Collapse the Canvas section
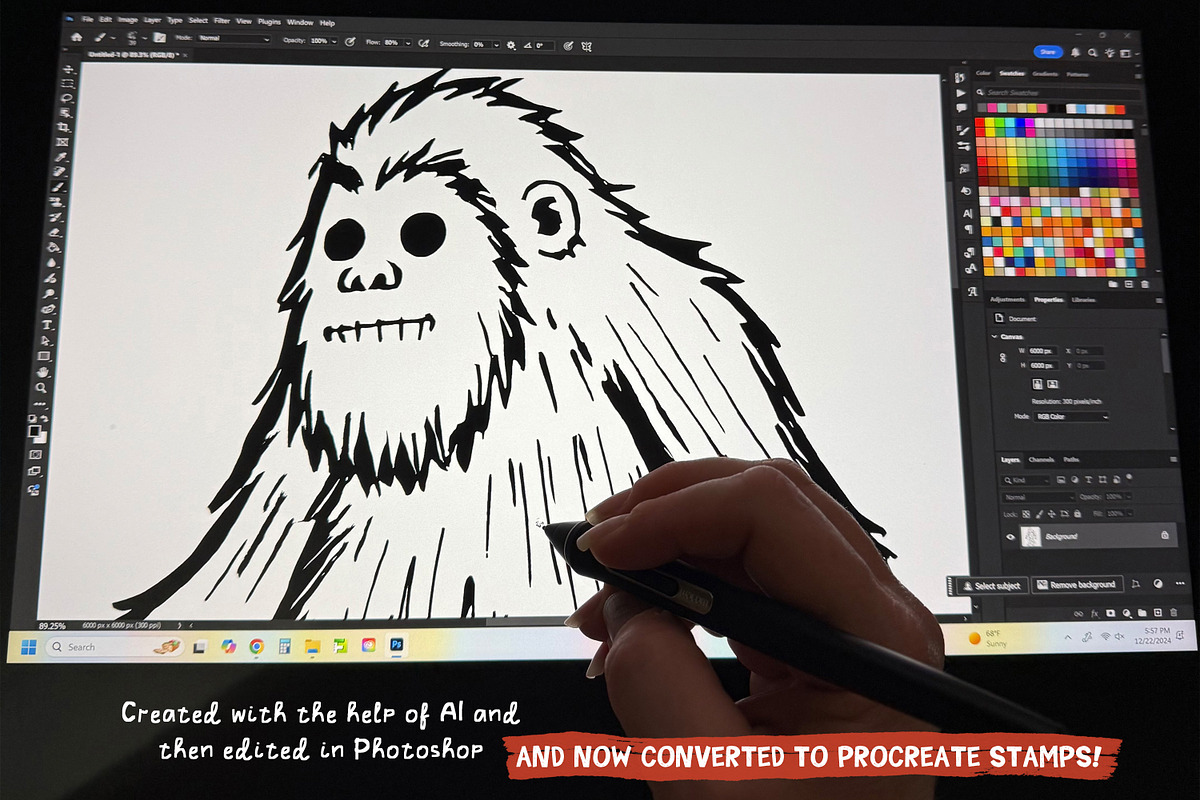 [x=994, y=336]
